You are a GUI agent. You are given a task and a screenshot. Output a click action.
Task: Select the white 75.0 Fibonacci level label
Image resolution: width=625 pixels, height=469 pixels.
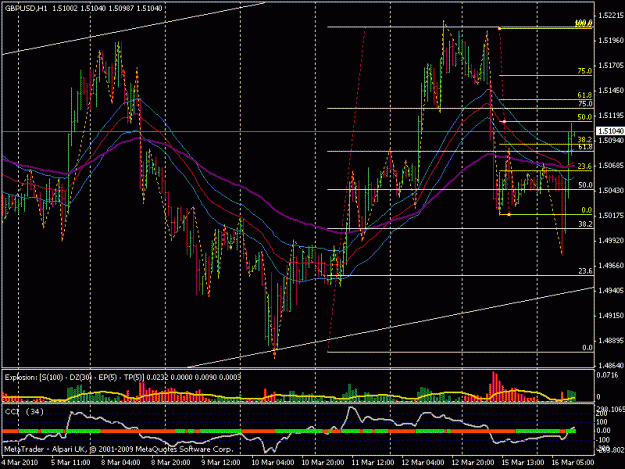tap(585, 104)
